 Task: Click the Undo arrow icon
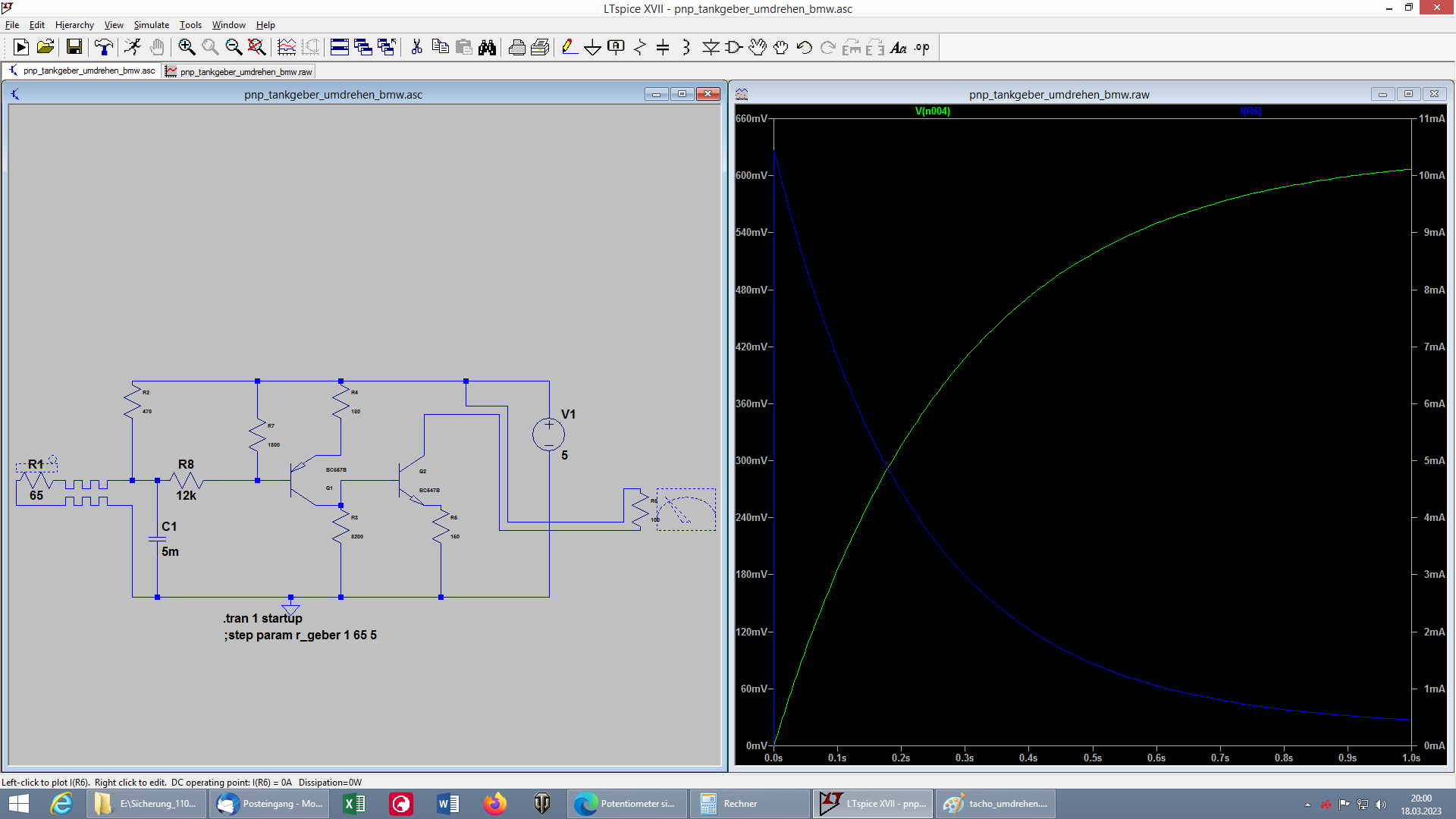click(x=805, y=48)
